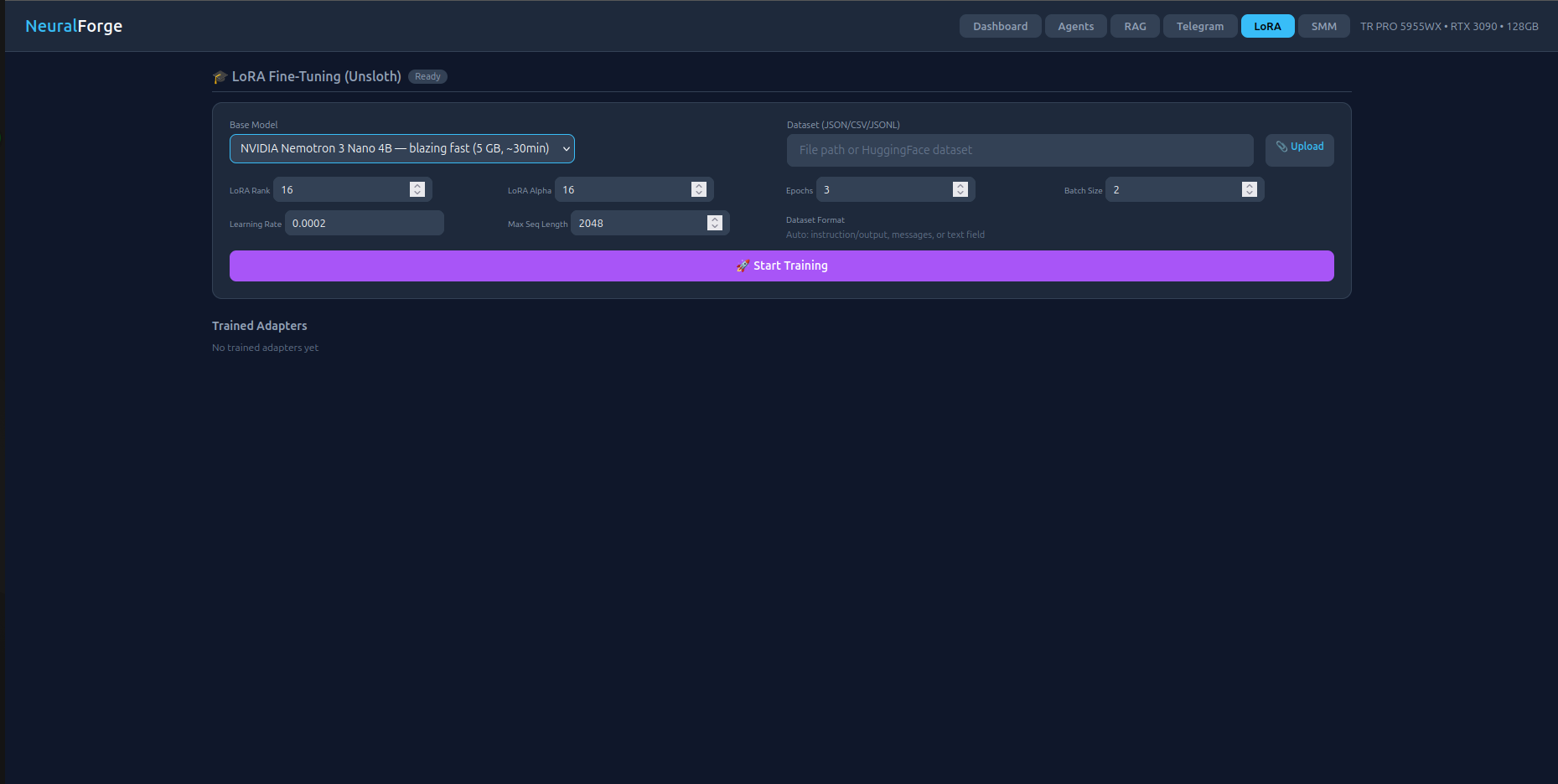The width and height of the screenshot is (1558, 784).
Task: Adjust the Max Seq Length stepper arrows
Action: point(715,223)
